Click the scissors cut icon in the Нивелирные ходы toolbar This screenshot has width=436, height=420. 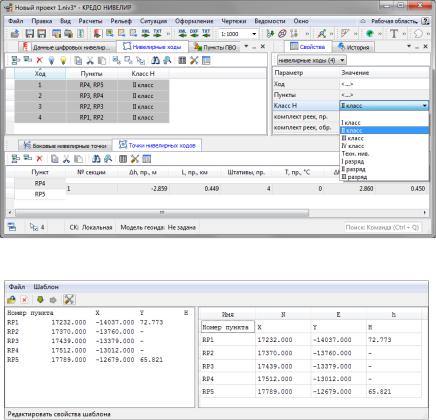pos(90,60)
